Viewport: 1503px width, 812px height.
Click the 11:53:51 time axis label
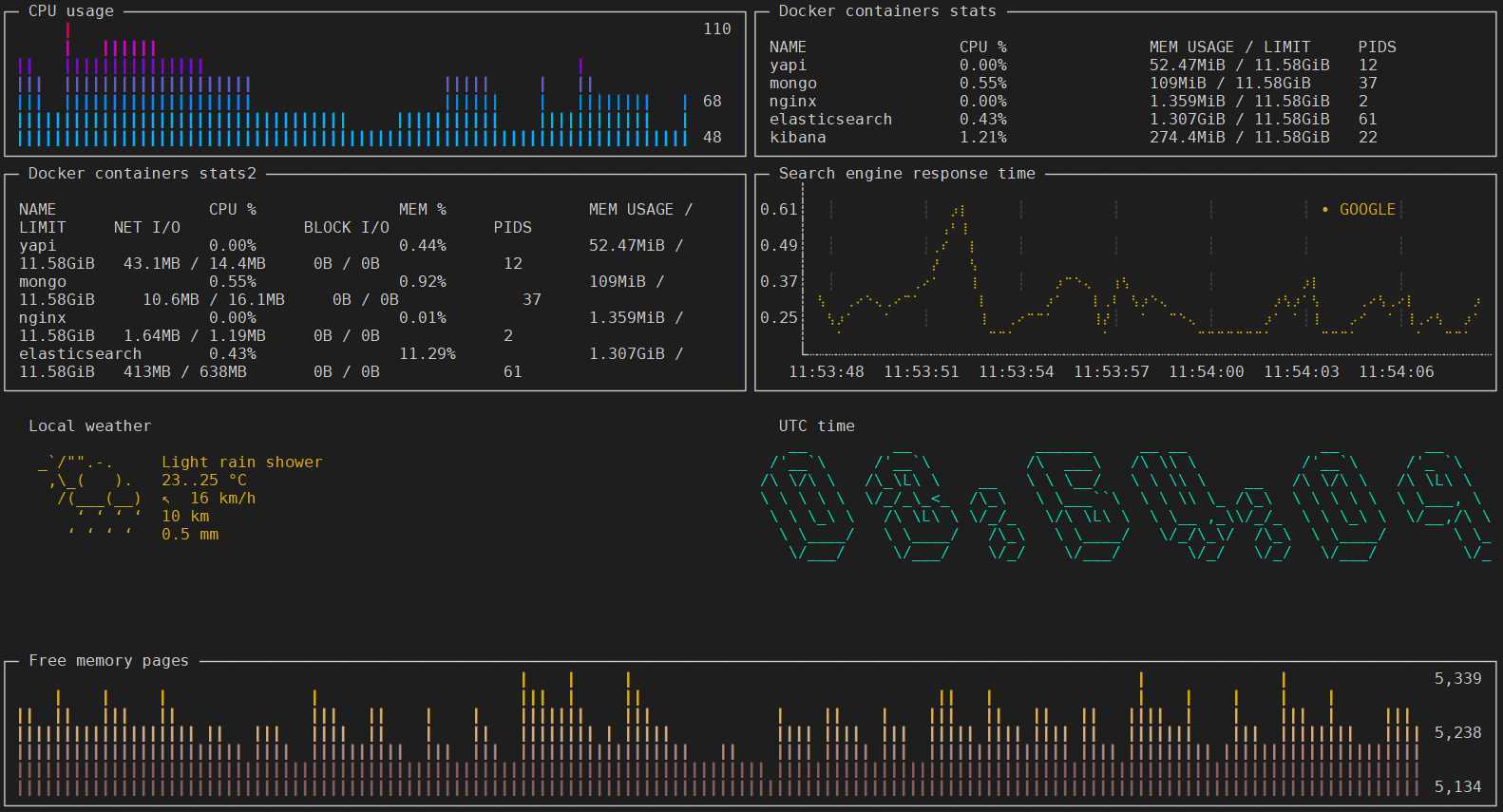coord(922,371)
